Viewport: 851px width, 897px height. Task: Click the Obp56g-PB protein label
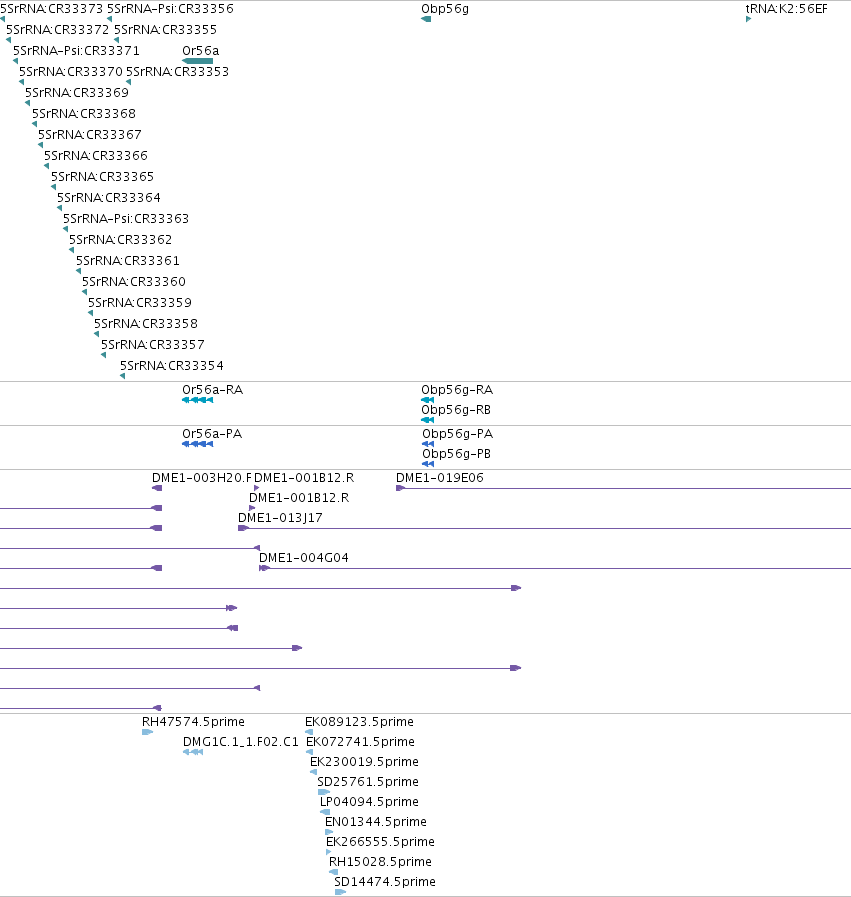456,454
